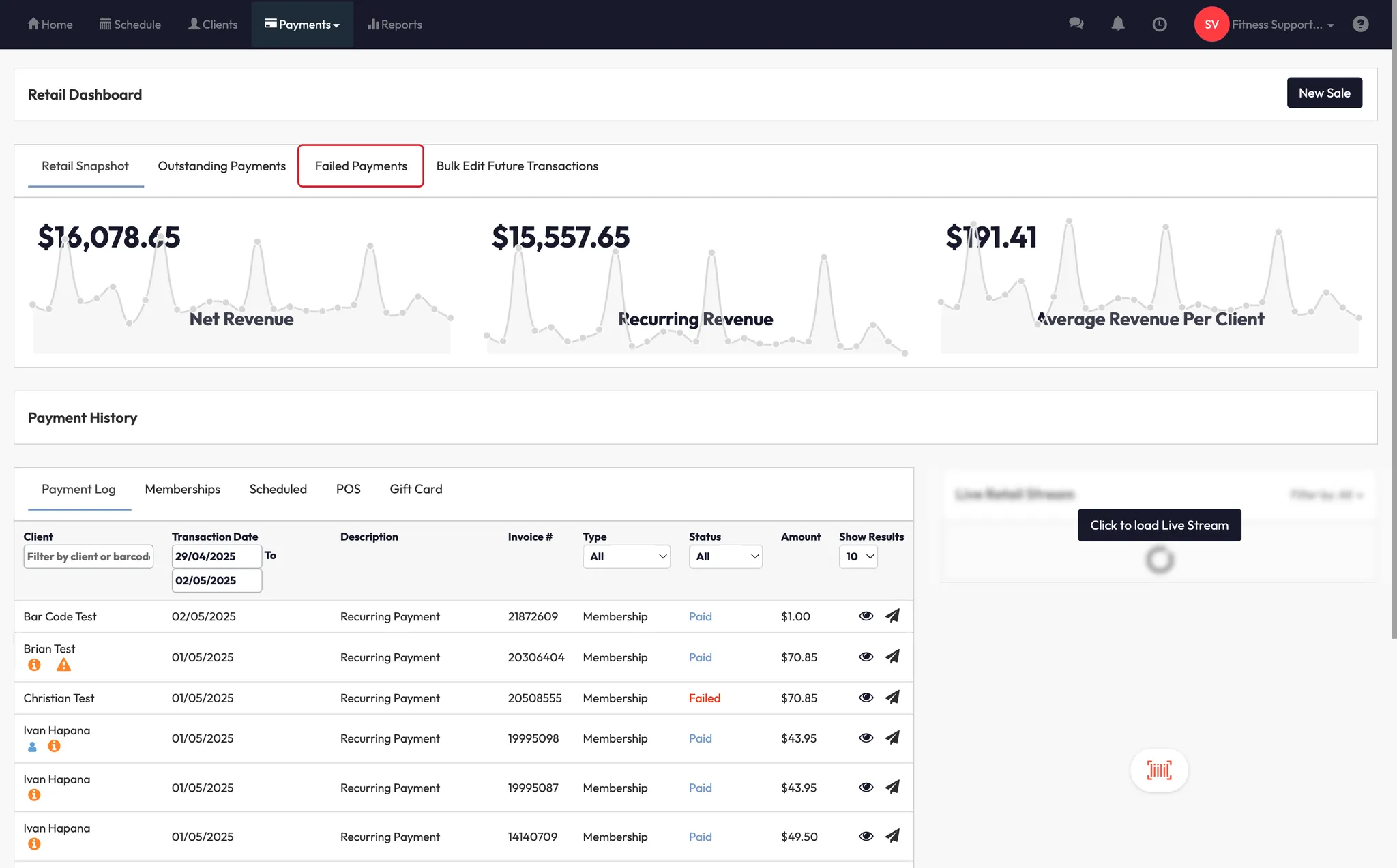The image size is (1397, 868).
Task: View details of invoice 14140709
Action: click(866, 836)
